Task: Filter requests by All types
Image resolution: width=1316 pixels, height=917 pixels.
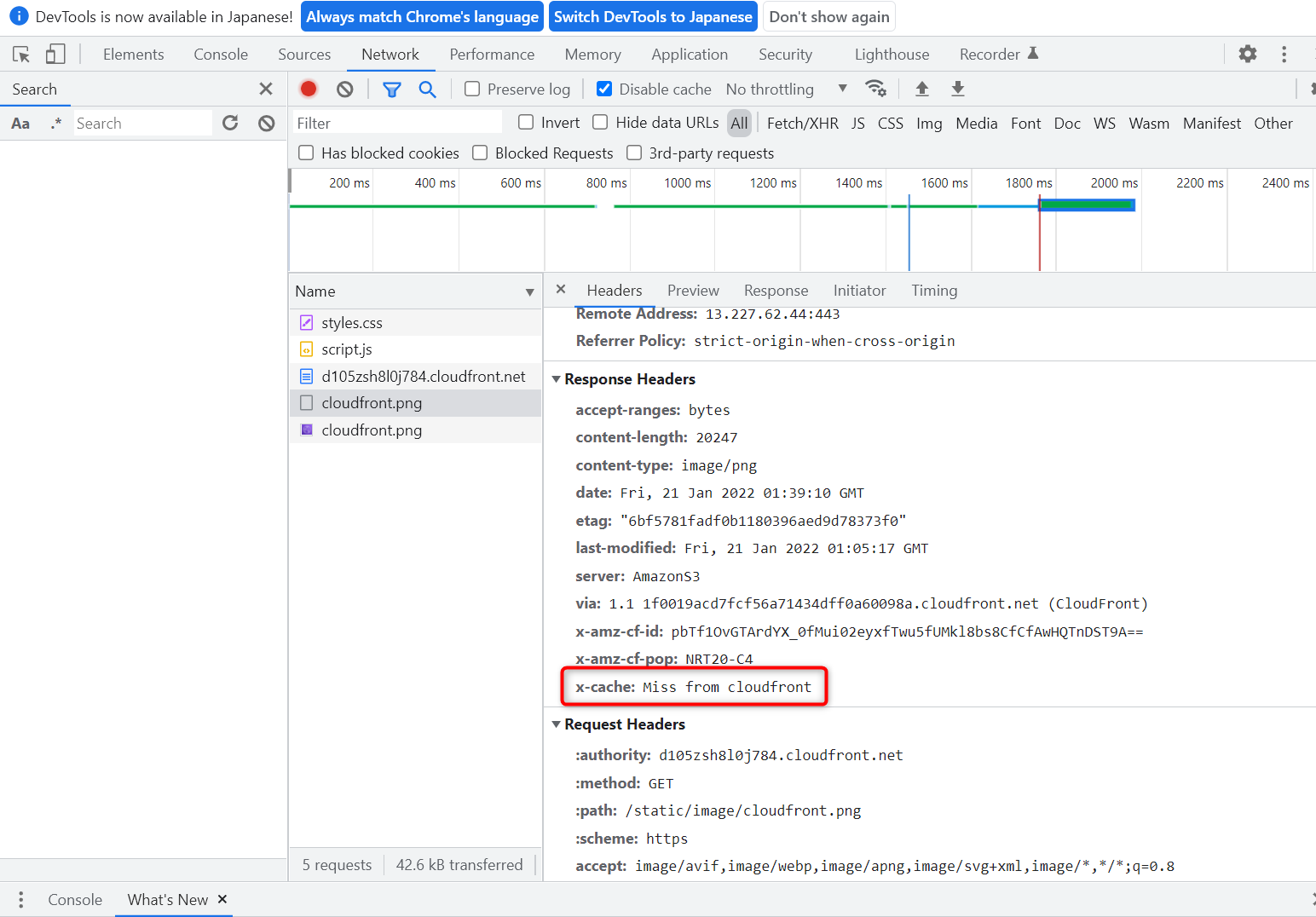Action: 739,123
